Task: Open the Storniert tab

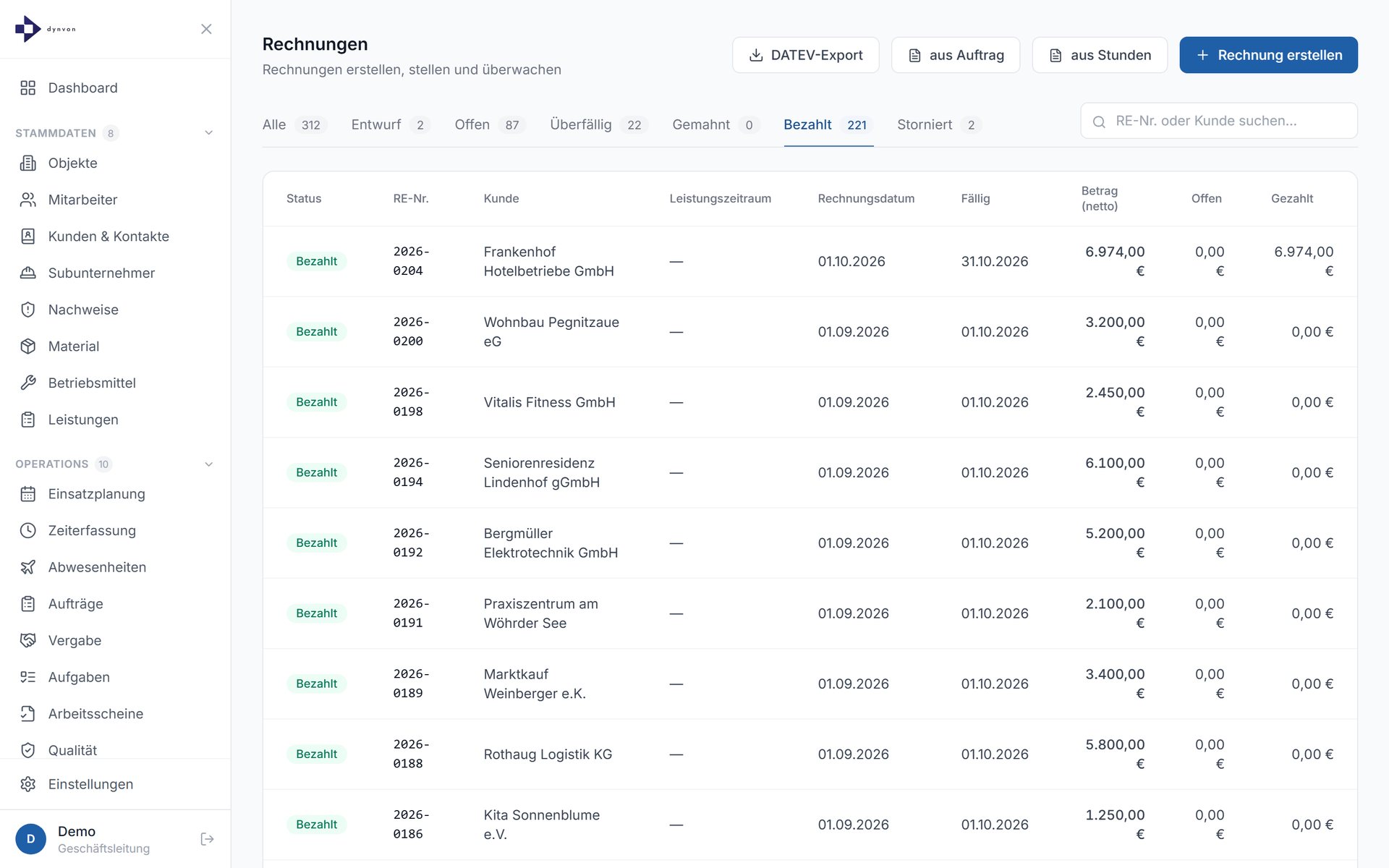Action: [x=938, y=124]
